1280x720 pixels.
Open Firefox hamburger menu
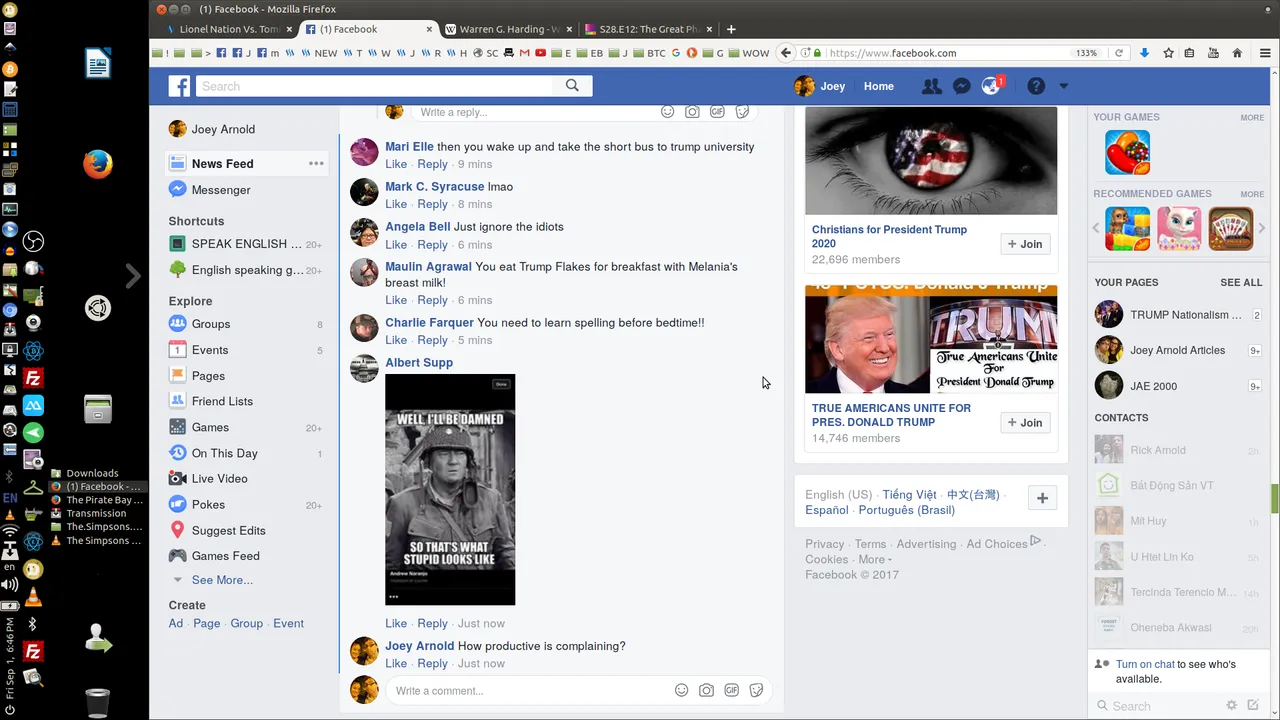[x=1265, y=53]
